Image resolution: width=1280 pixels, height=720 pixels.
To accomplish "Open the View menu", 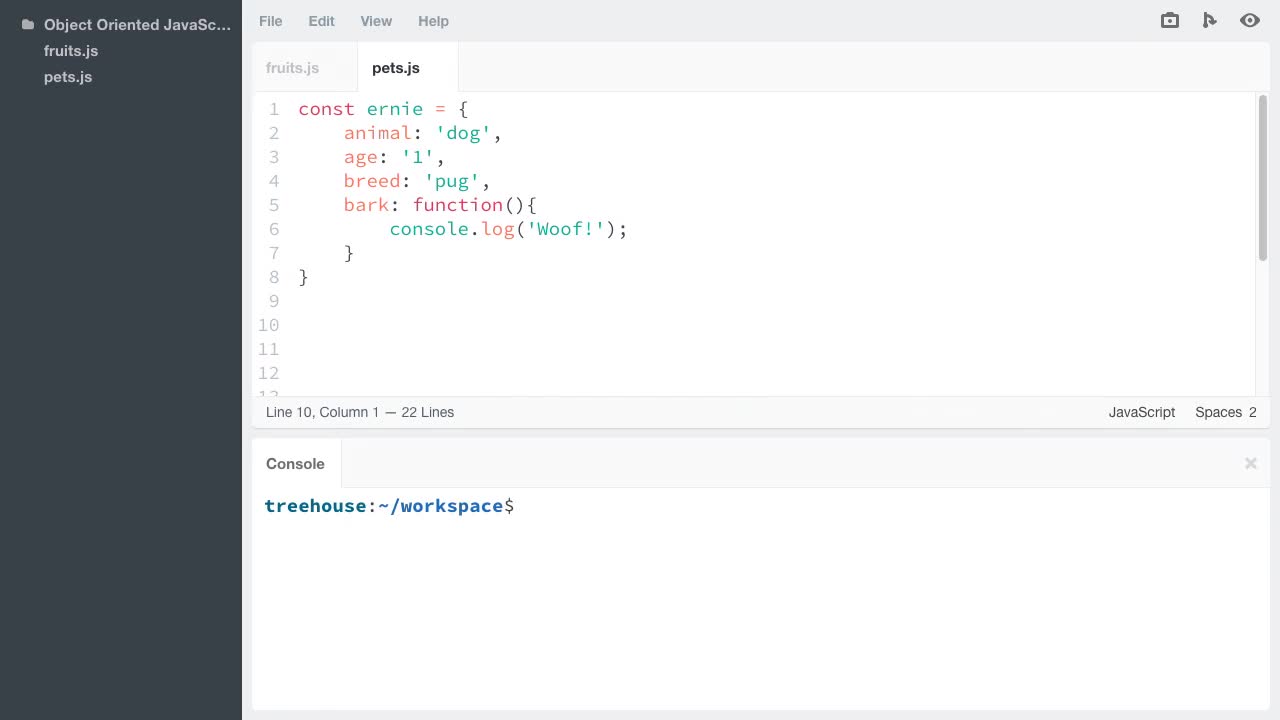I will pyautogui.click(x=376, y=21).
